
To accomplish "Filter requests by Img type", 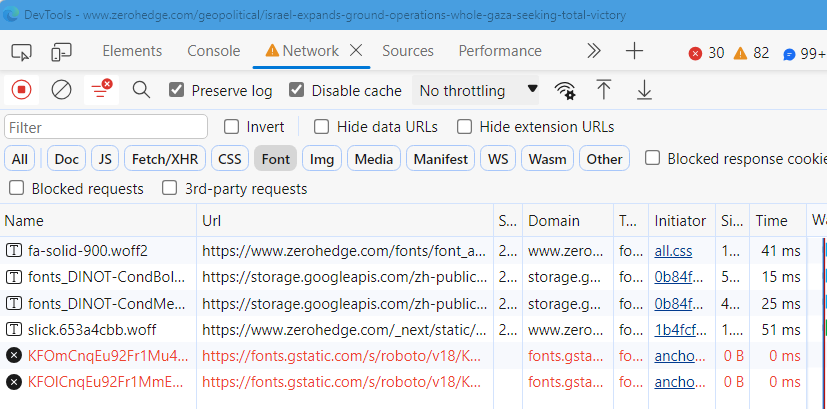I will (322, 159).
